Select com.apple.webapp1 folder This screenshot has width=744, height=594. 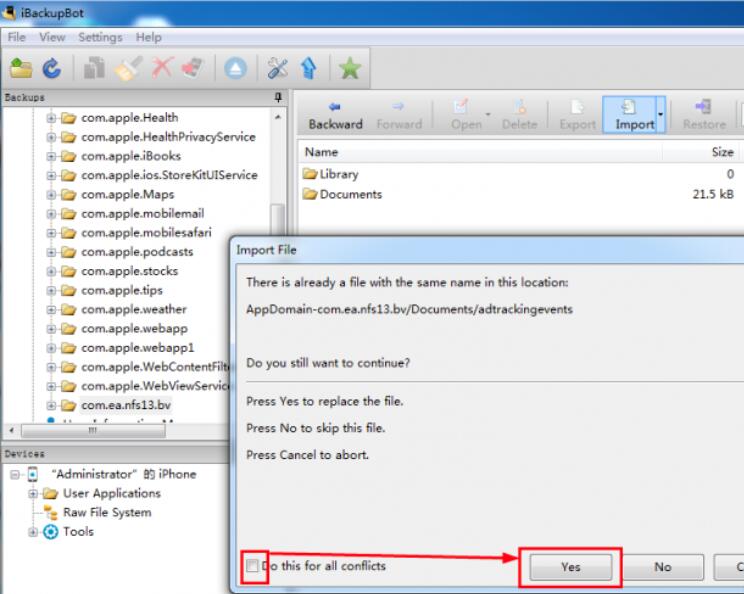138,348
